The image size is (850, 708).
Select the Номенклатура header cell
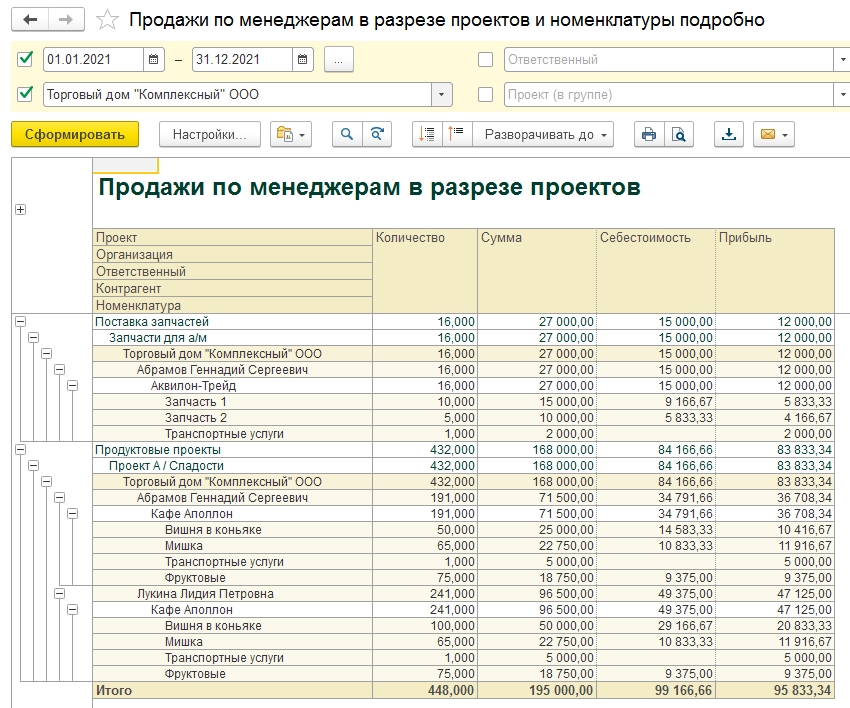(x=233, y=305)
